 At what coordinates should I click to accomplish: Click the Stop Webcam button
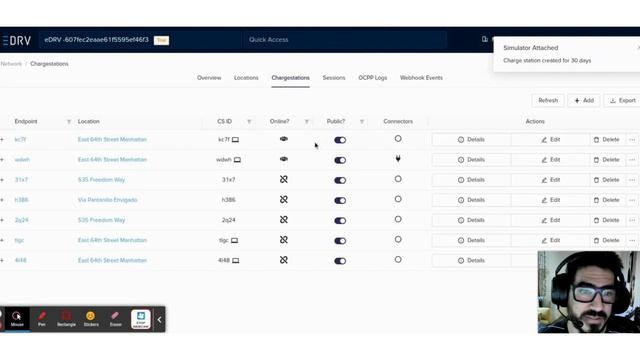141,319
